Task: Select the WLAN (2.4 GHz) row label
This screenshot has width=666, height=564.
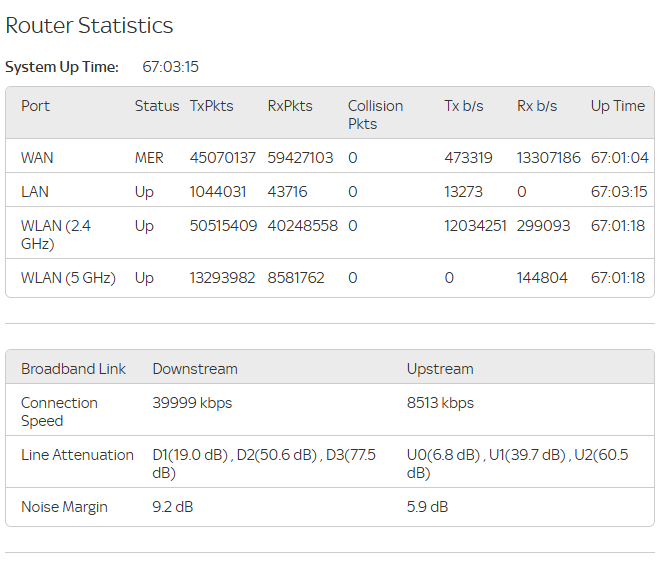Action: [56, 235]
